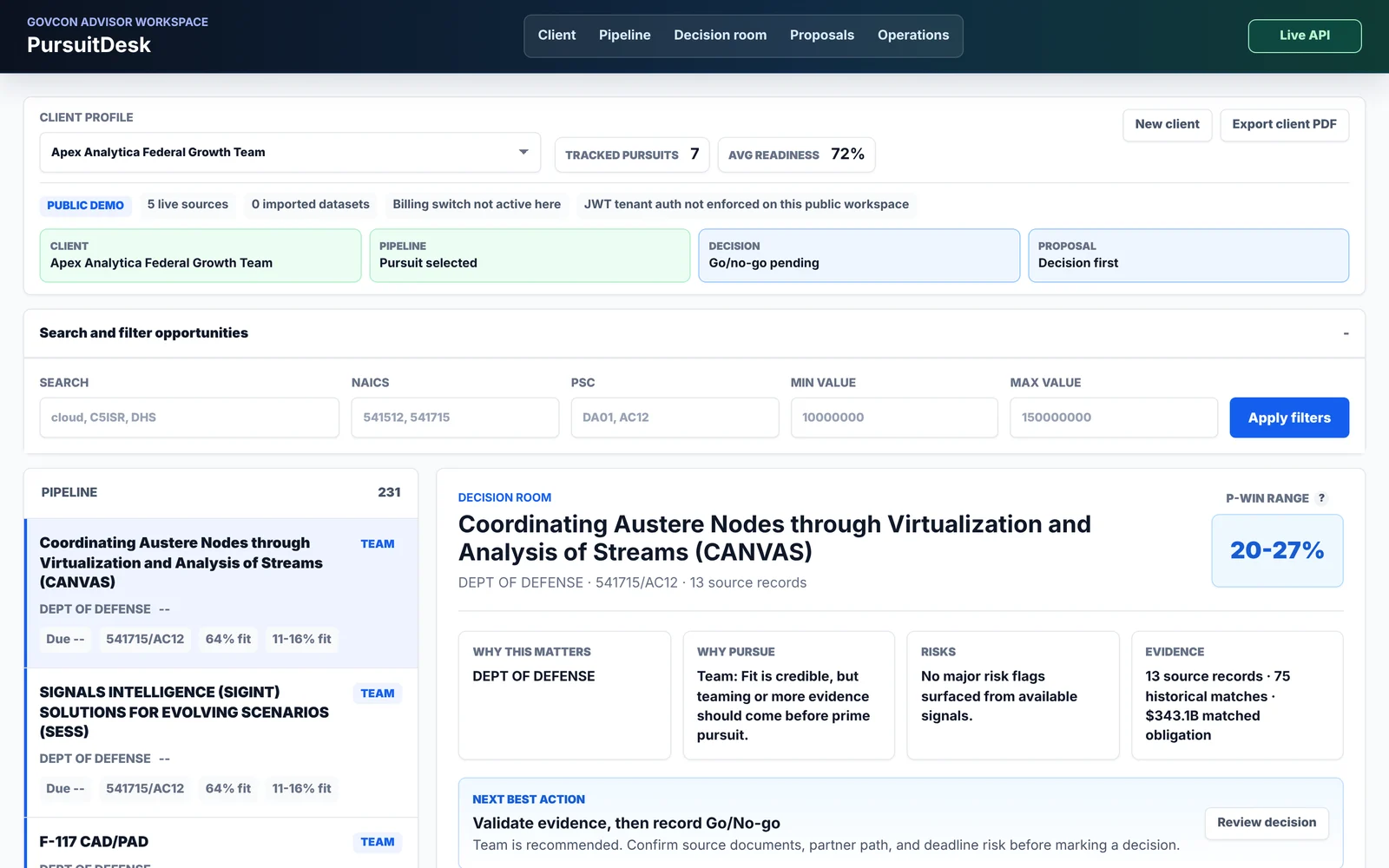Open the Proposals nav tab
Image resolution: width=1389 pixels, height=868 pixels.
(x=821, y=36)
